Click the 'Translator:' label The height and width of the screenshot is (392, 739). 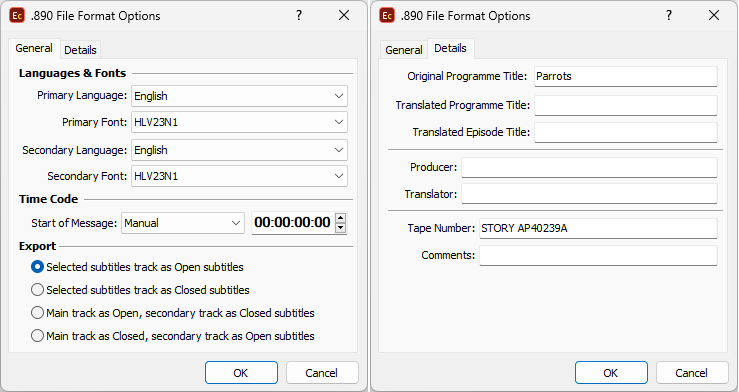click(x=431, y=194)
